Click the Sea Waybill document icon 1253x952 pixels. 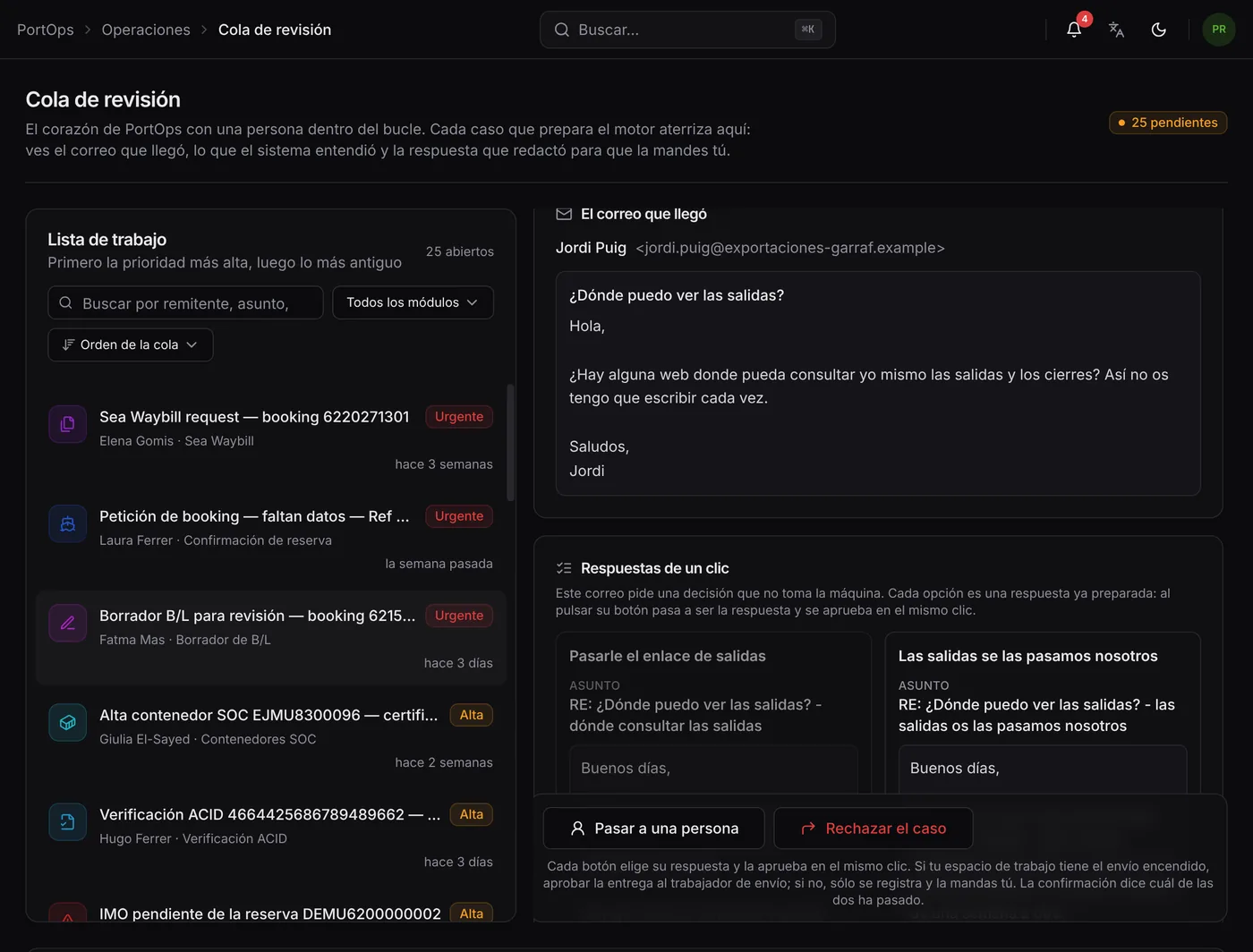point(67,424)
